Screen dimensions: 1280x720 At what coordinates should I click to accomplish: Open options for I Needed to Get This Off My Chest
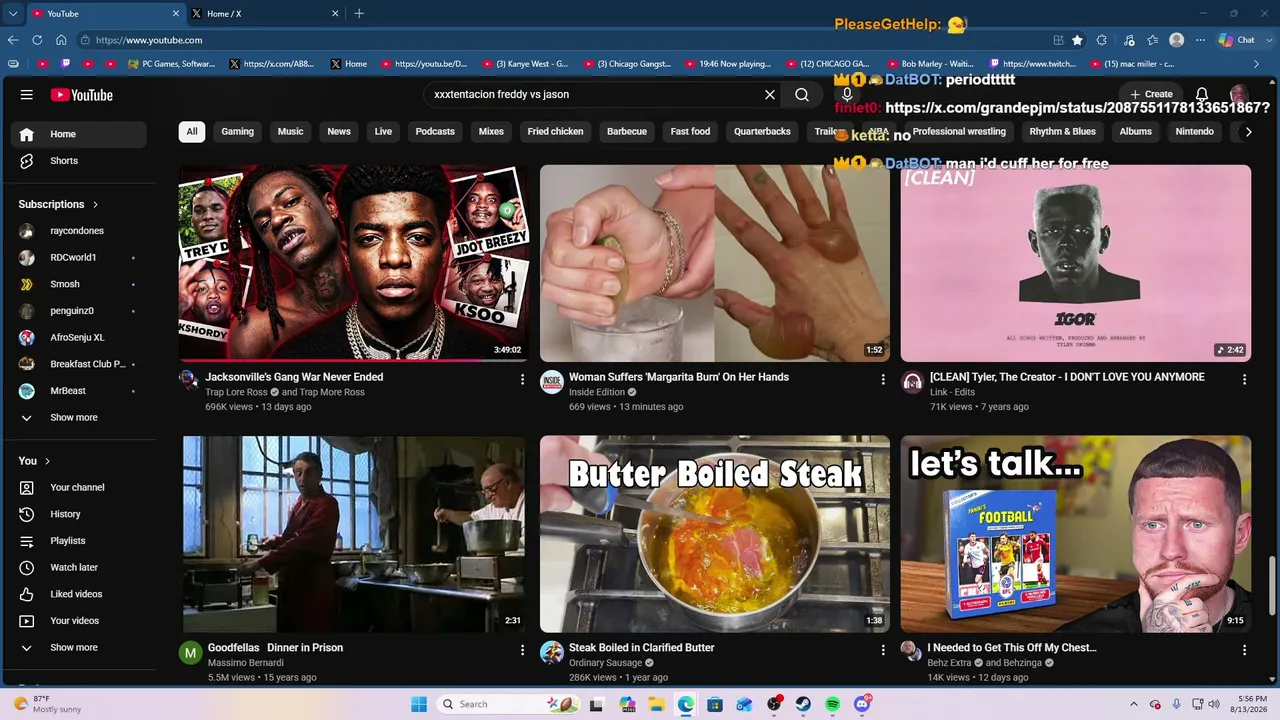point(1244,650)
